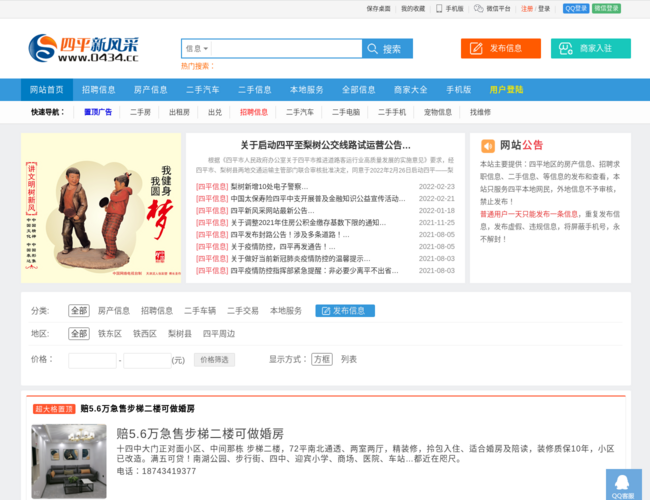Click the maximum price input field
650x500 pixels.
point(148,360)
